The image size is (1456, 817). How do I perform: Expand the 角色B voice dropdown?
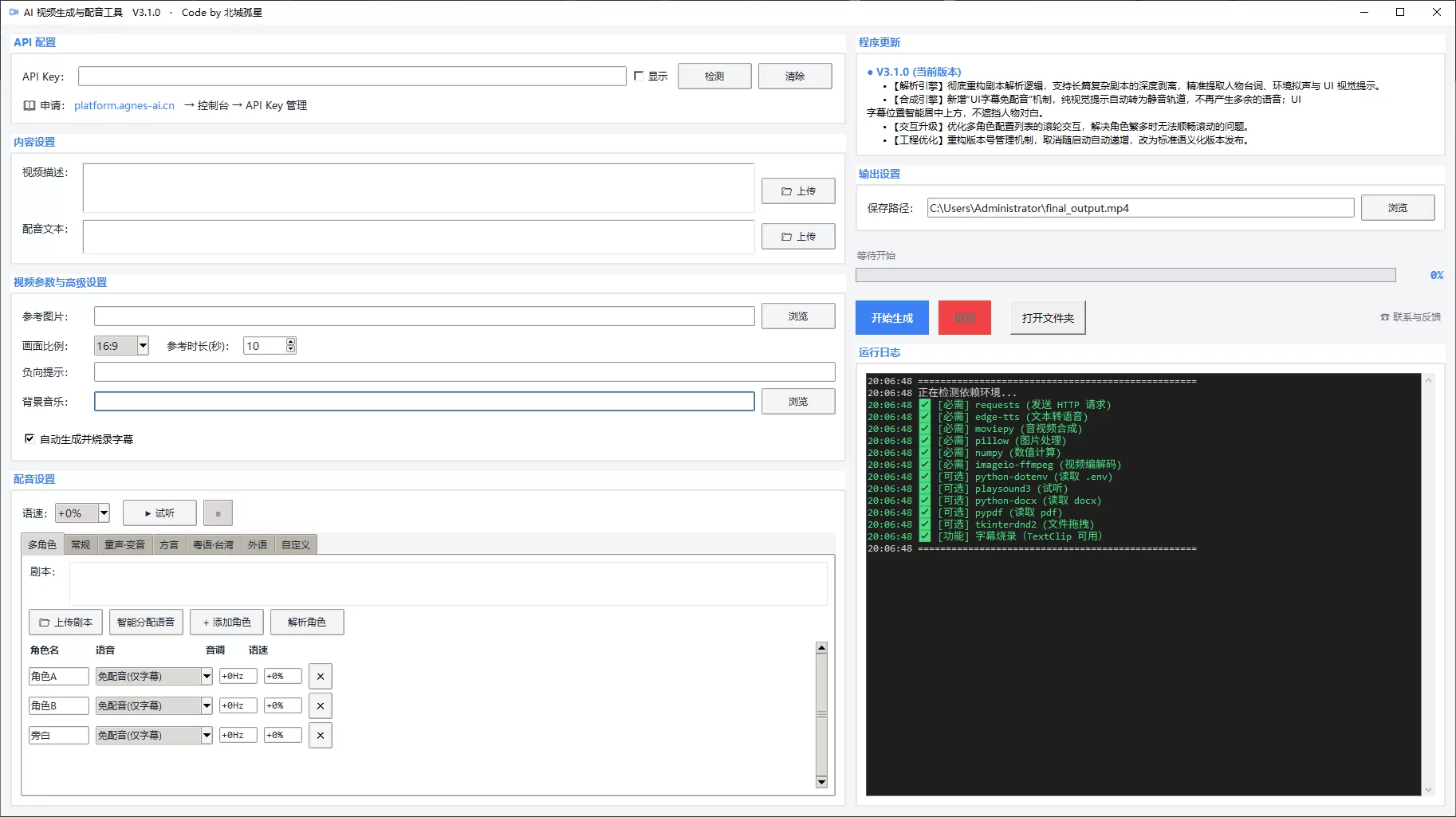tap(207, 706)
